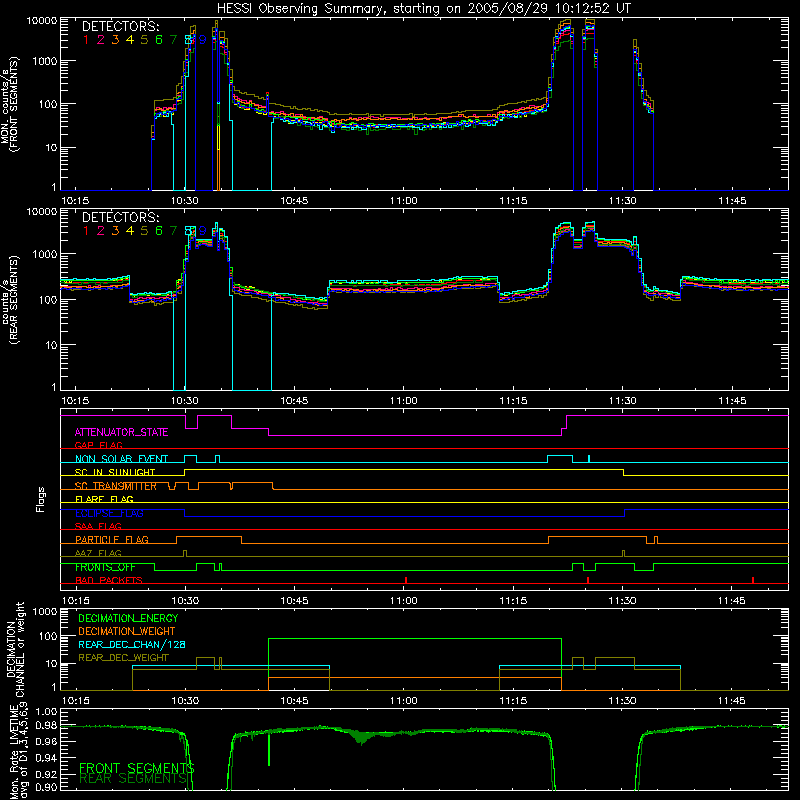The height and width of the screenshot is (800, 800).
Task: Click the 11:00 tick label under the Flags panel
Action: point(403,601)
